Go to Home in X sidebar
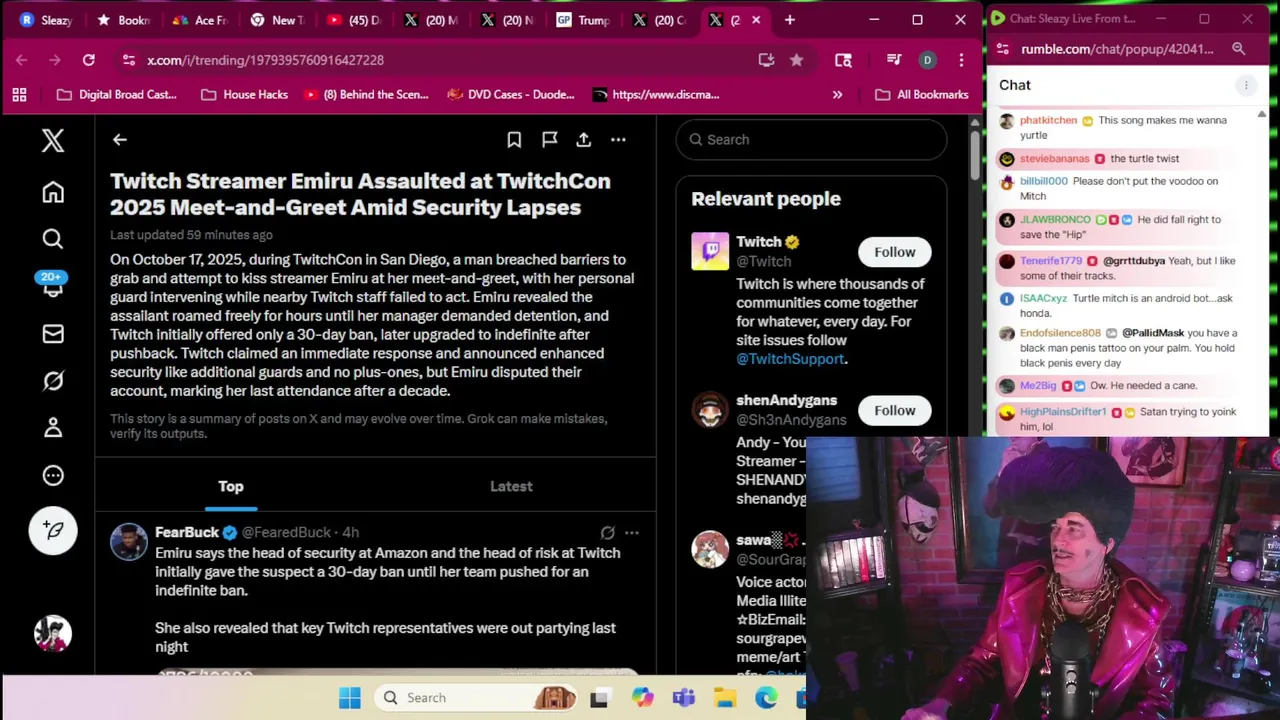This screenshot has width=1280, height=720. [x=53, y=192]
